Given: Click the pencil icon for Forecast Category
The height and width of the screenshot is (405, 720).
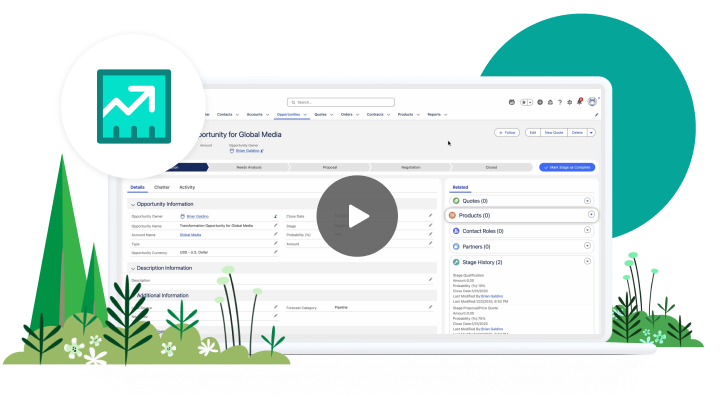Looking at the screenshot, I should click(430, 307).
